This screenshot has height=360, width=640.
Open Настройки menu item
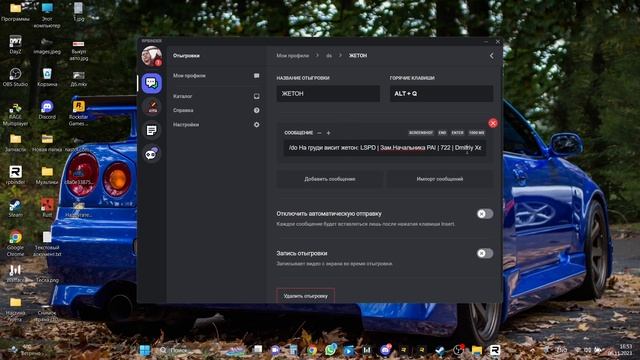(216, 124)
